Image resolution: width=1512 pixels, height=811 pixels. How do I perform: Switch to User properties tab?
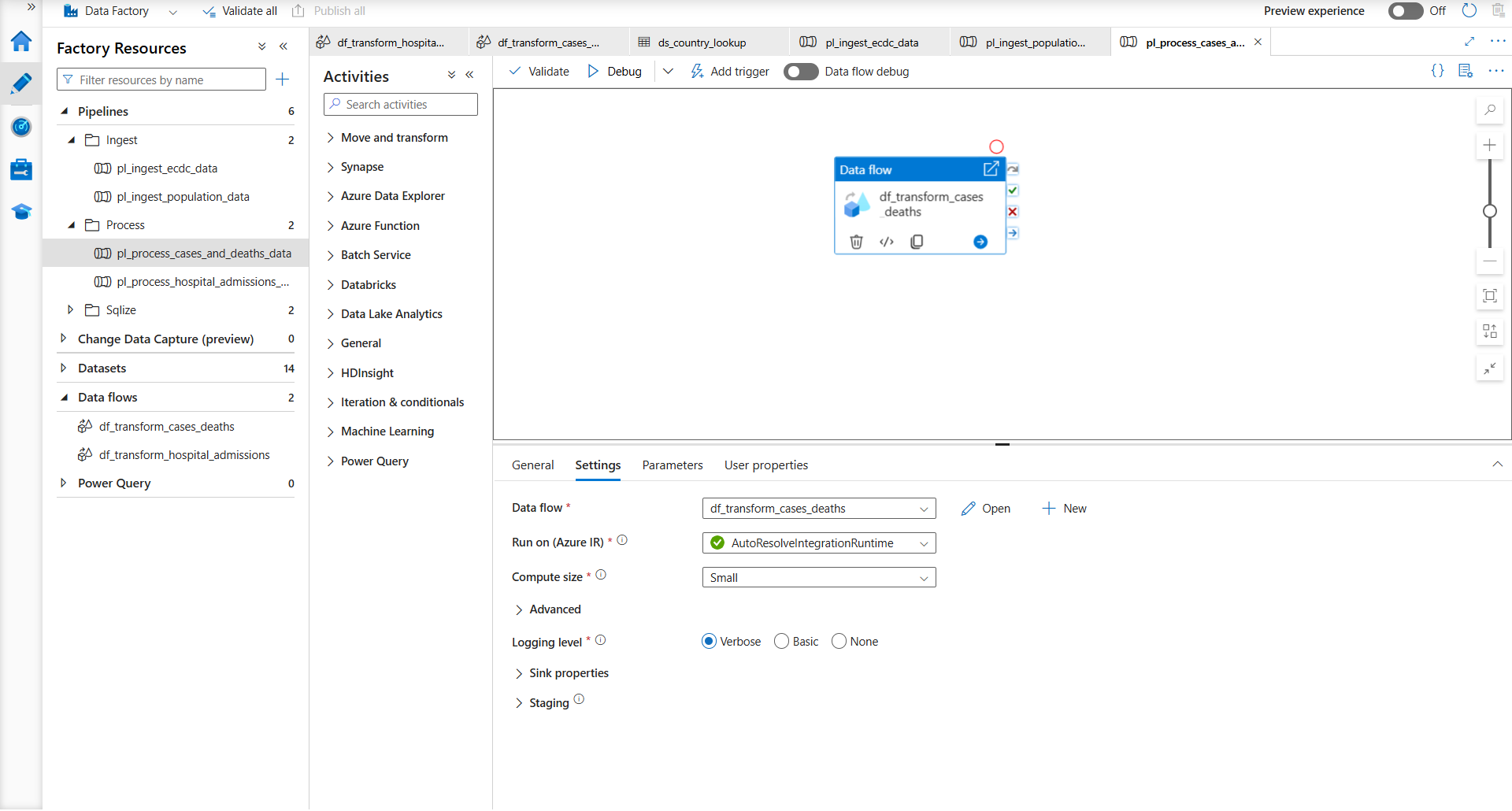766,465
